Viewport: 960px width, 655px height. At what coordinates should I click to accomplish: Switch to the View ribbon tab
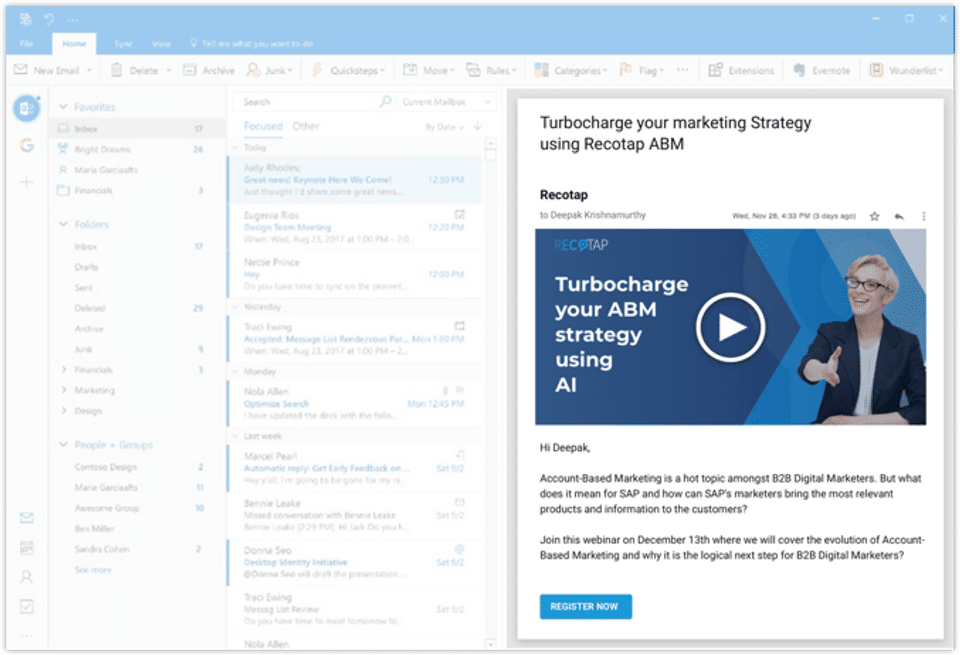click(x=161, y=43)
